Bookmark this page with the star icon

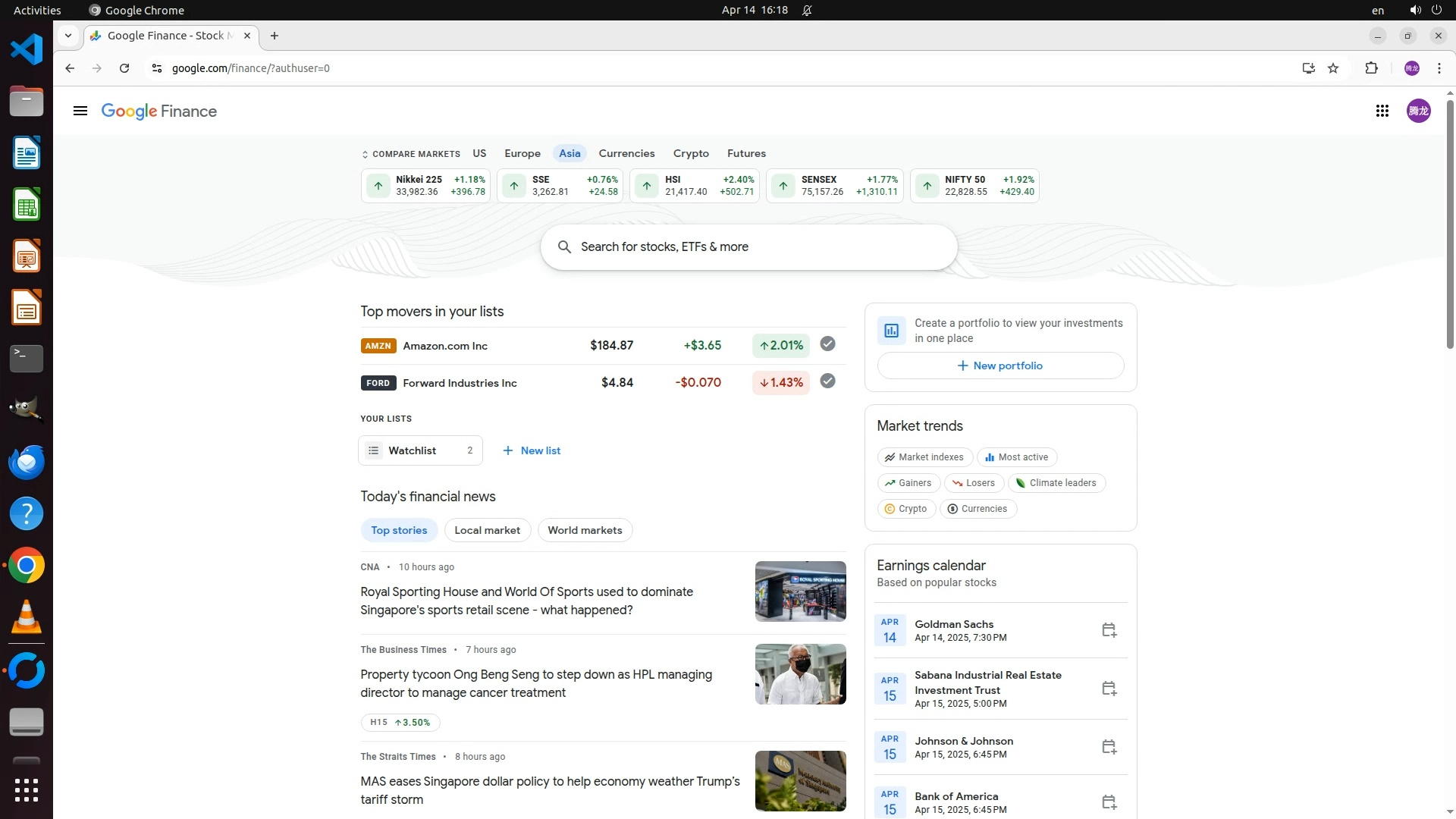(1333, 68)
